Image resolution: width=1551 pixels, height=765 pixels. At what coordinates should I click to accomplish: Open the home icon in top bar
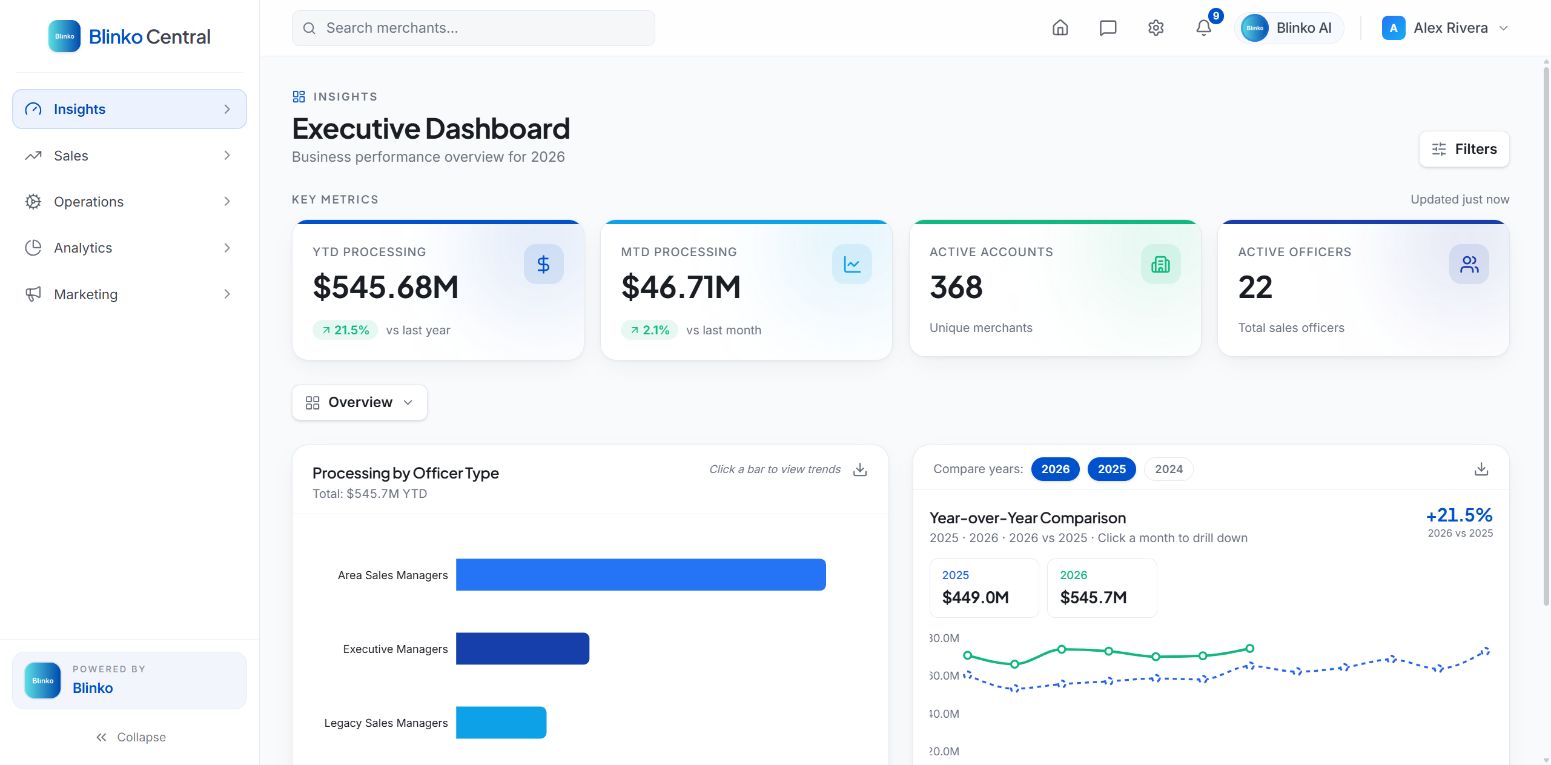point(1060,28)
